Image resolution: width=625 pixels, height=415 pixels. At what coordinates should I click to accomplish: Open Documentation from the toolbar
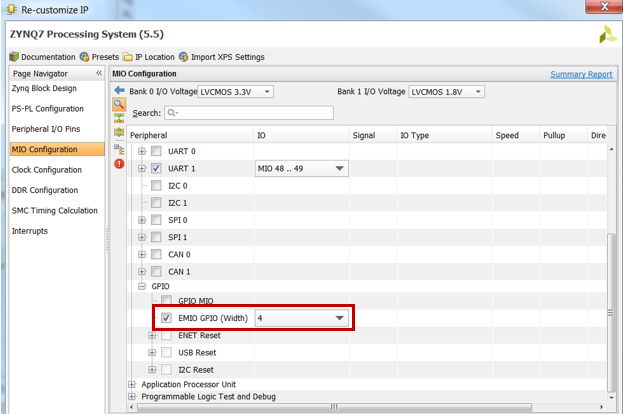coord(42,57)
